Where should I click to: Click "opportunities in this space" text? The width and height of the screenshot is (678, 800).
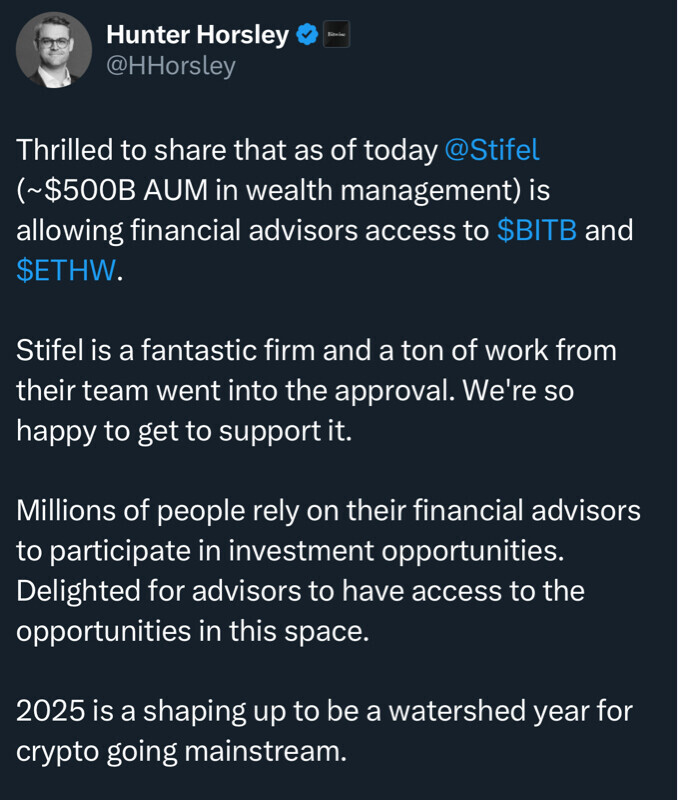[x=190, y=629]
